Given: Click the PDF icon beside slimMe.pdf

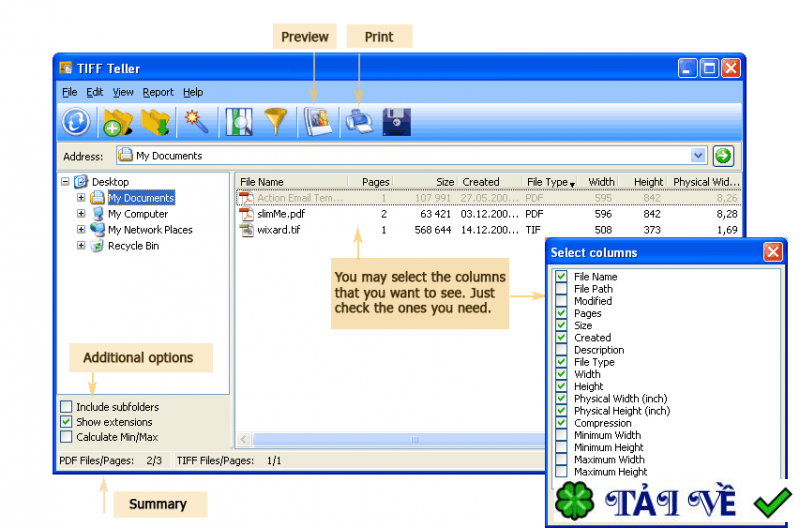Looking at the screenshot, I should coord(246,214).
